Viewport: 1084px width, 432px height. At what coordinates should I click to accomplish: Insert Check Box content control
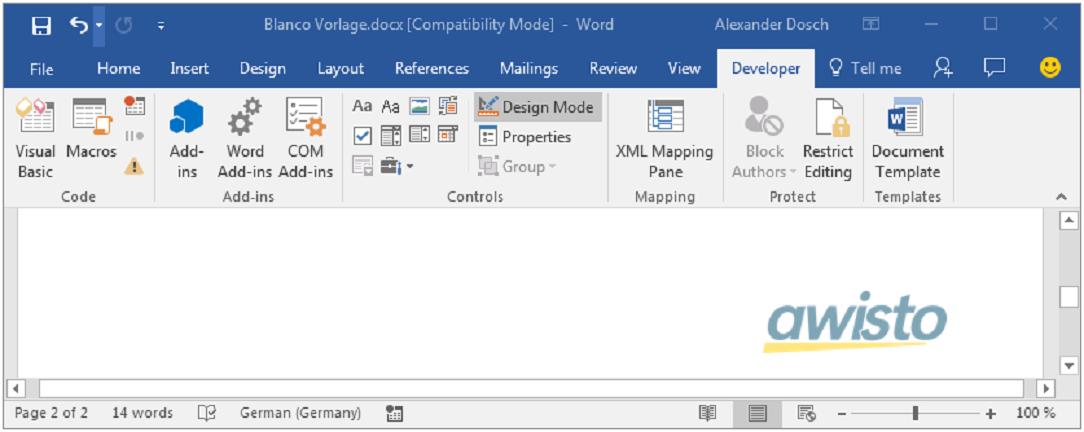(362, 135)
